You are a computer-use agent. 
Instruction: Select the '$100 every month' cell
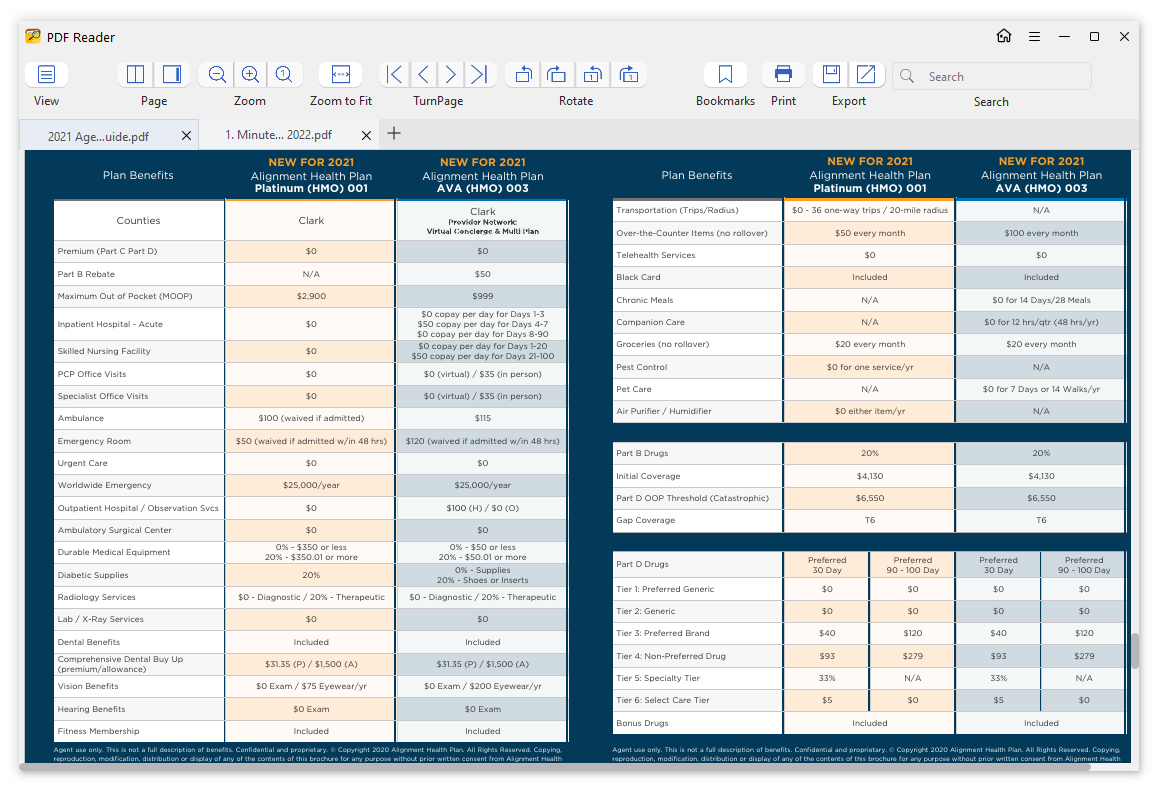coord(1041,233)
